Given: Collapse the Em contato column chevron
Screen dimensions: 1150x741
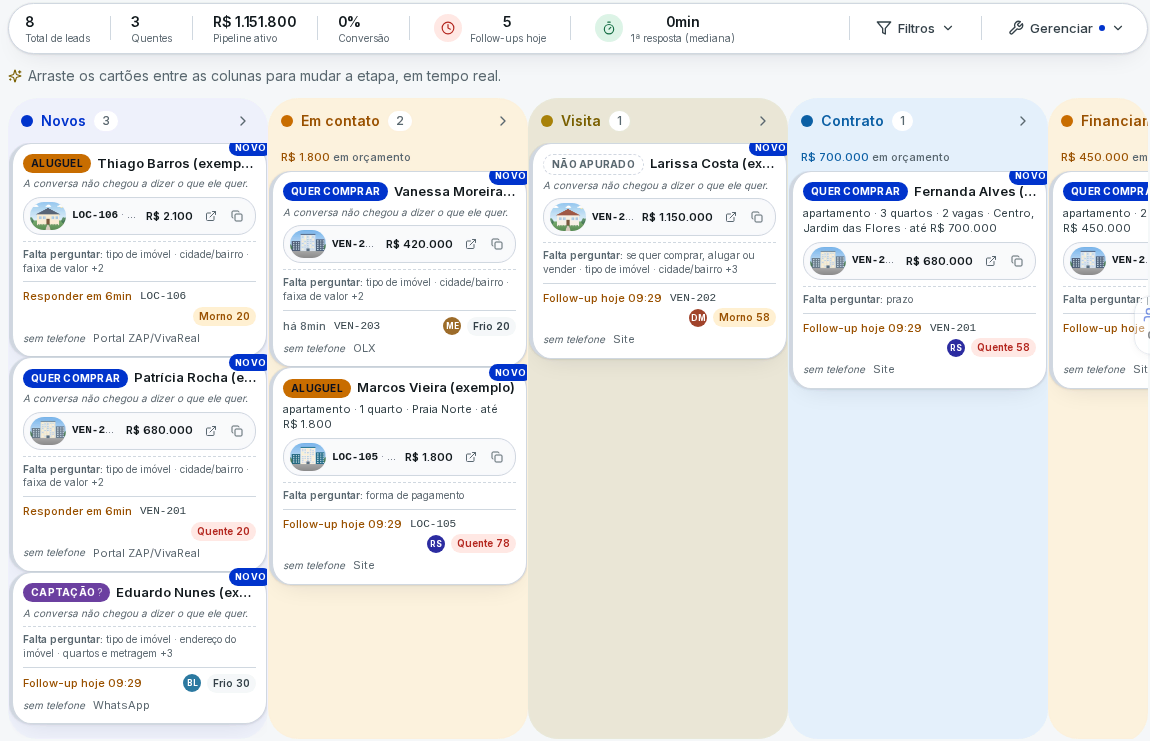Looking at the screenshot, I should pyautogui.click(x=502, y=121).
